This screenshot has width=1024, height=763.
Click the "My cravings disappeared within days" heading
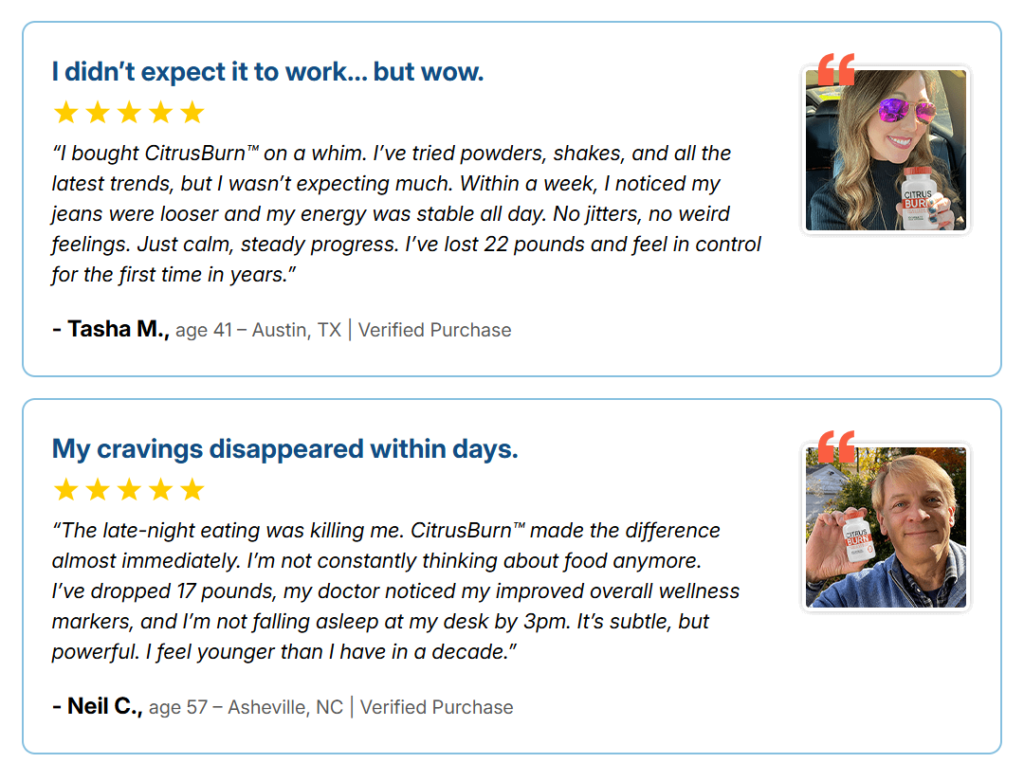(285, 449)
